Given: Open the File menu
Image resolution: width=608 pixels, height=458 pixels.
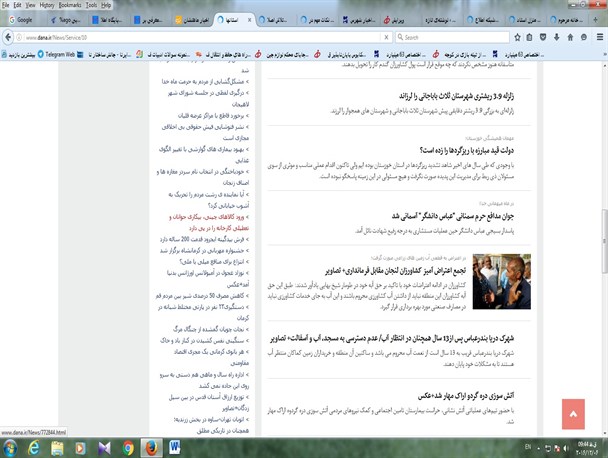Looking at the screenshot, I should click(x=5, y=5).
